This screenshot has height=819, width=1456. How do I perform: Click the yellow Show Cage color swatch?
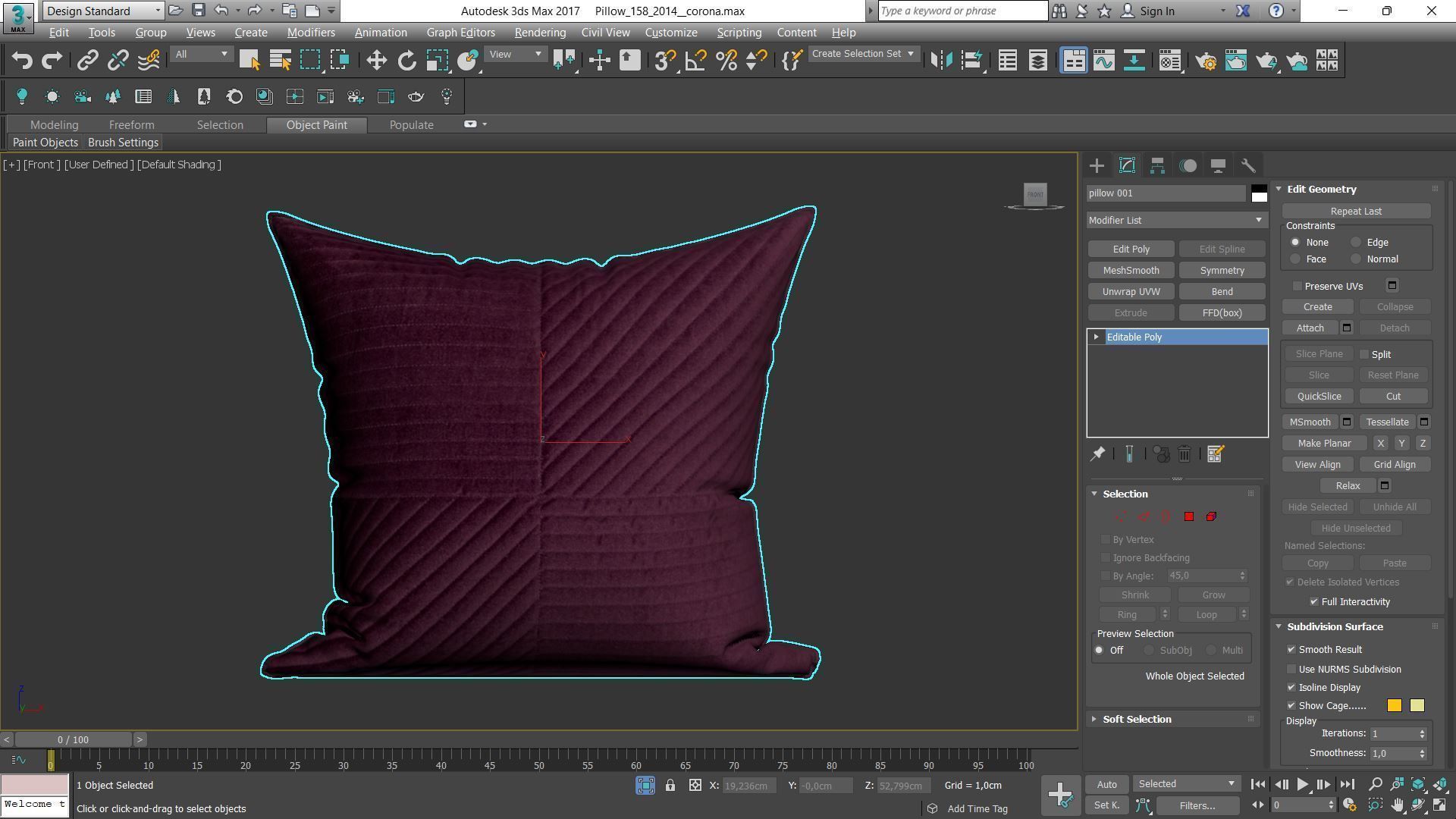point(1417,706)
